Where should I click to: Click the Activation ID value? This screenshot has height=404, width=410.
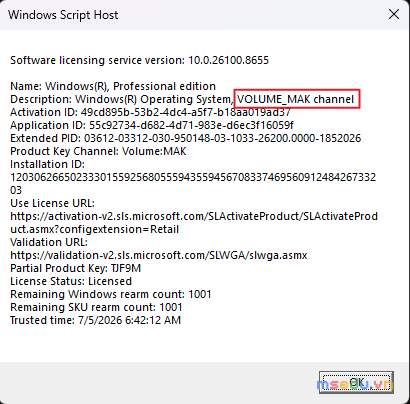(x=185, y=112)
